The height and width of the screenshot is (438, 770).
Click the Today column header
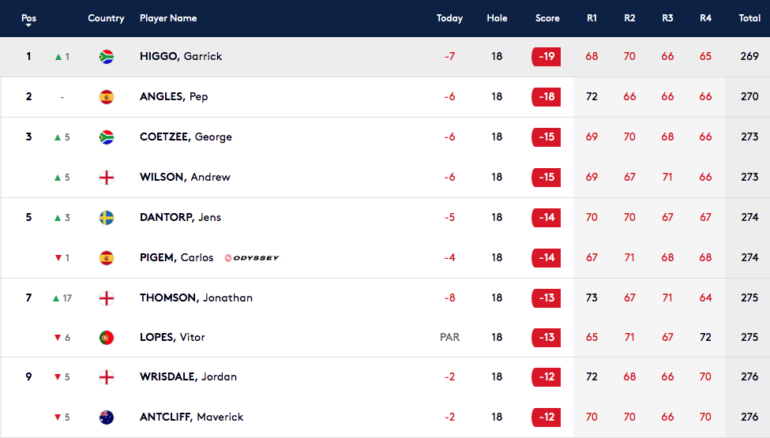449,18
